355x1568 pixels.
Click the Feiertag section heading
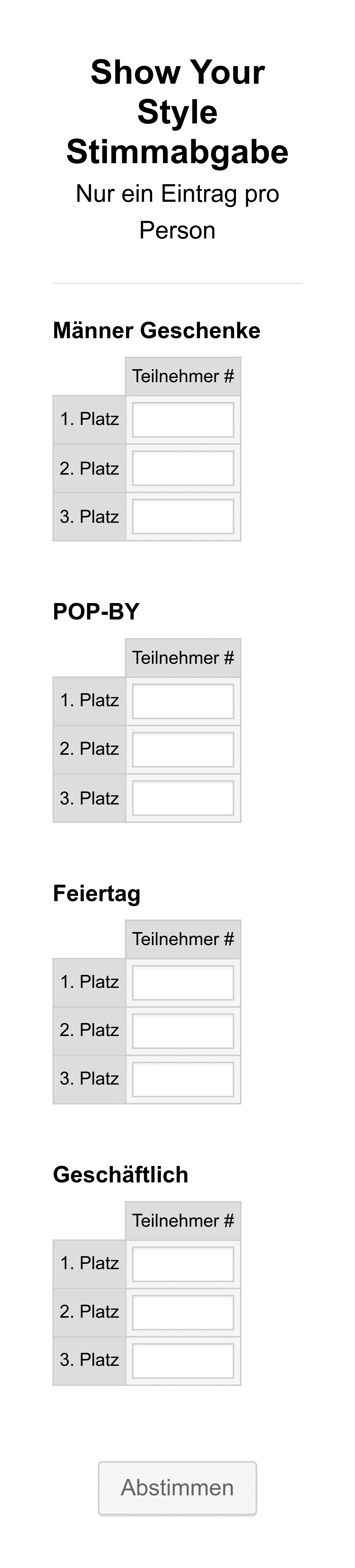point(97,893)
